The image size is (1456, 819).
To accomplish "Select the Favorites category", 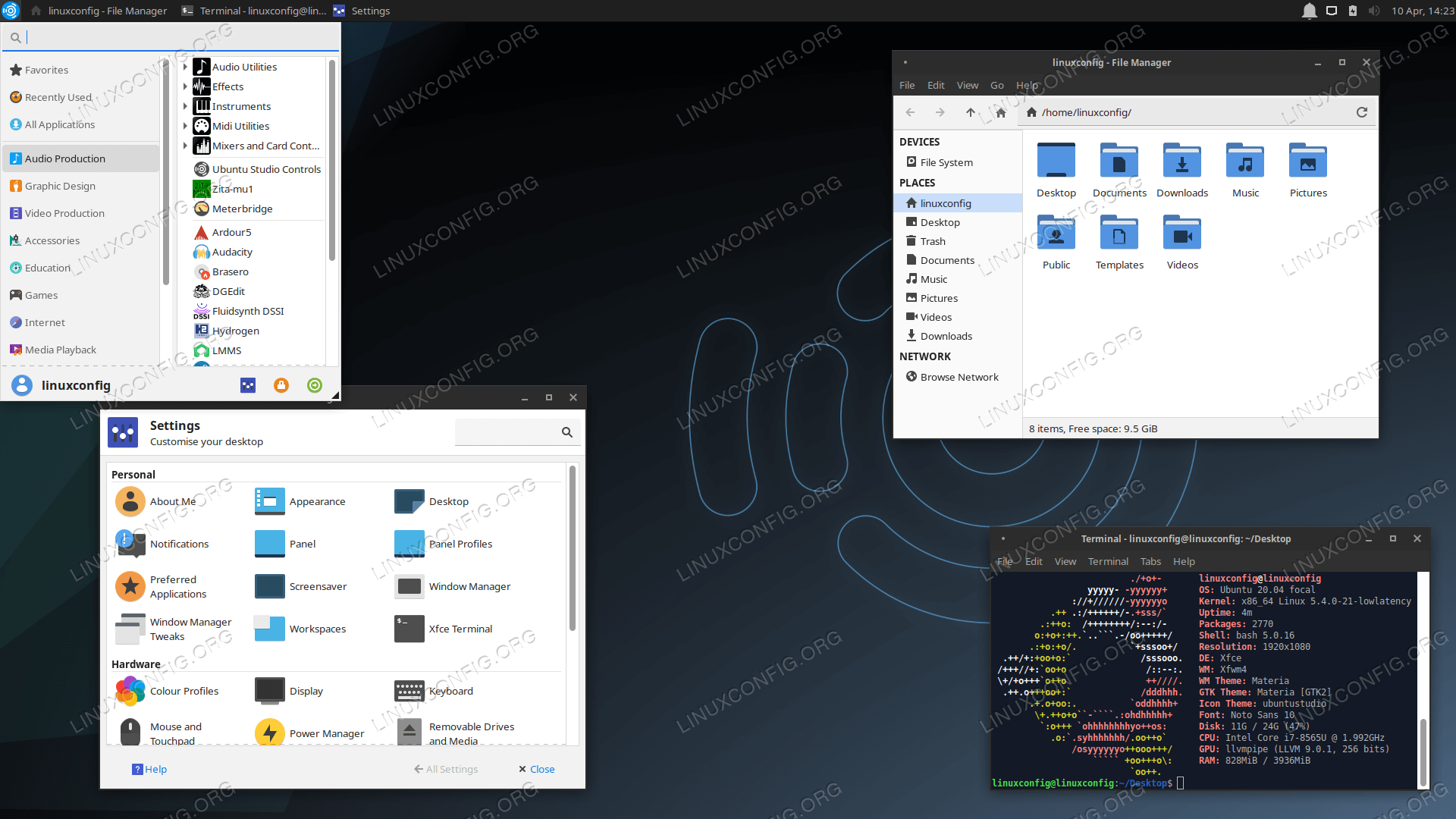I will click(x=81, y=70).
